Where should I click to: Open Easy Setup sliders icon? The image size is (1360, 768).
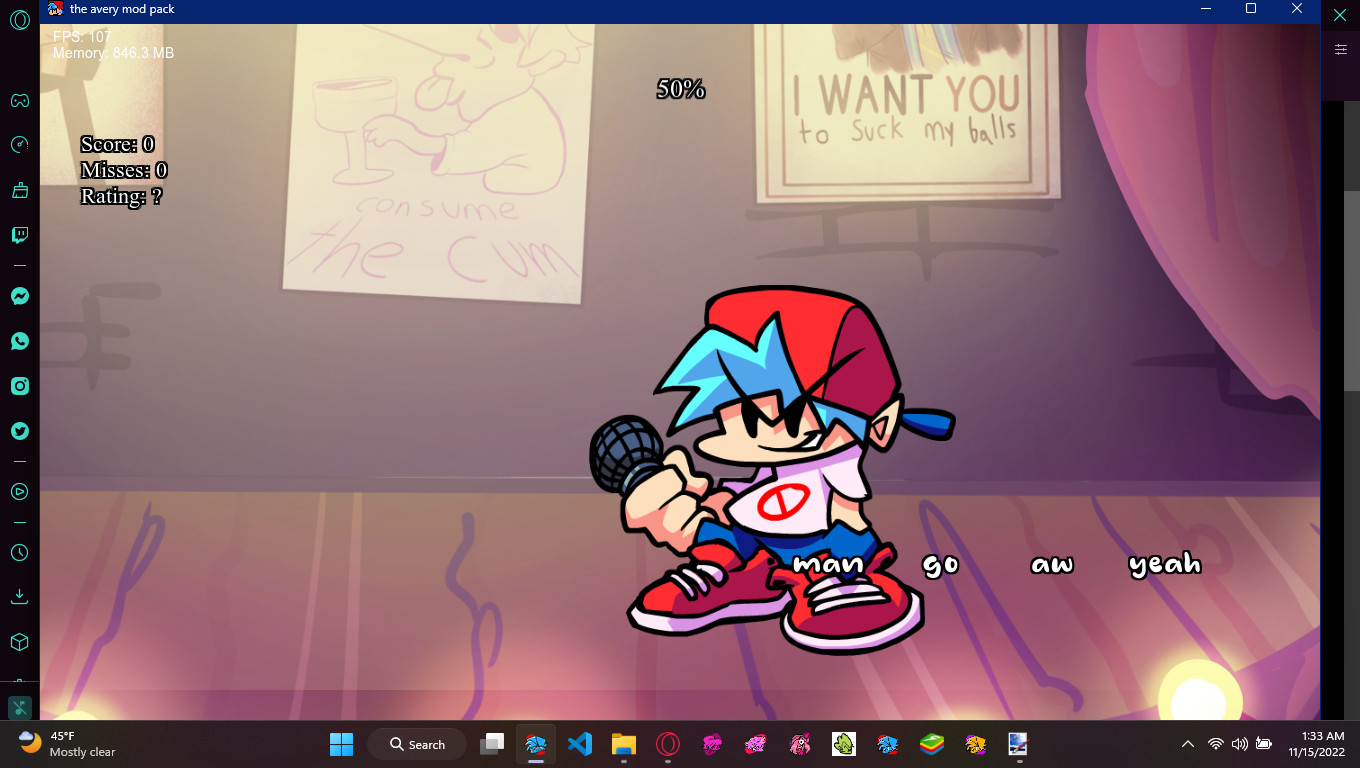tap(1340, 49)
